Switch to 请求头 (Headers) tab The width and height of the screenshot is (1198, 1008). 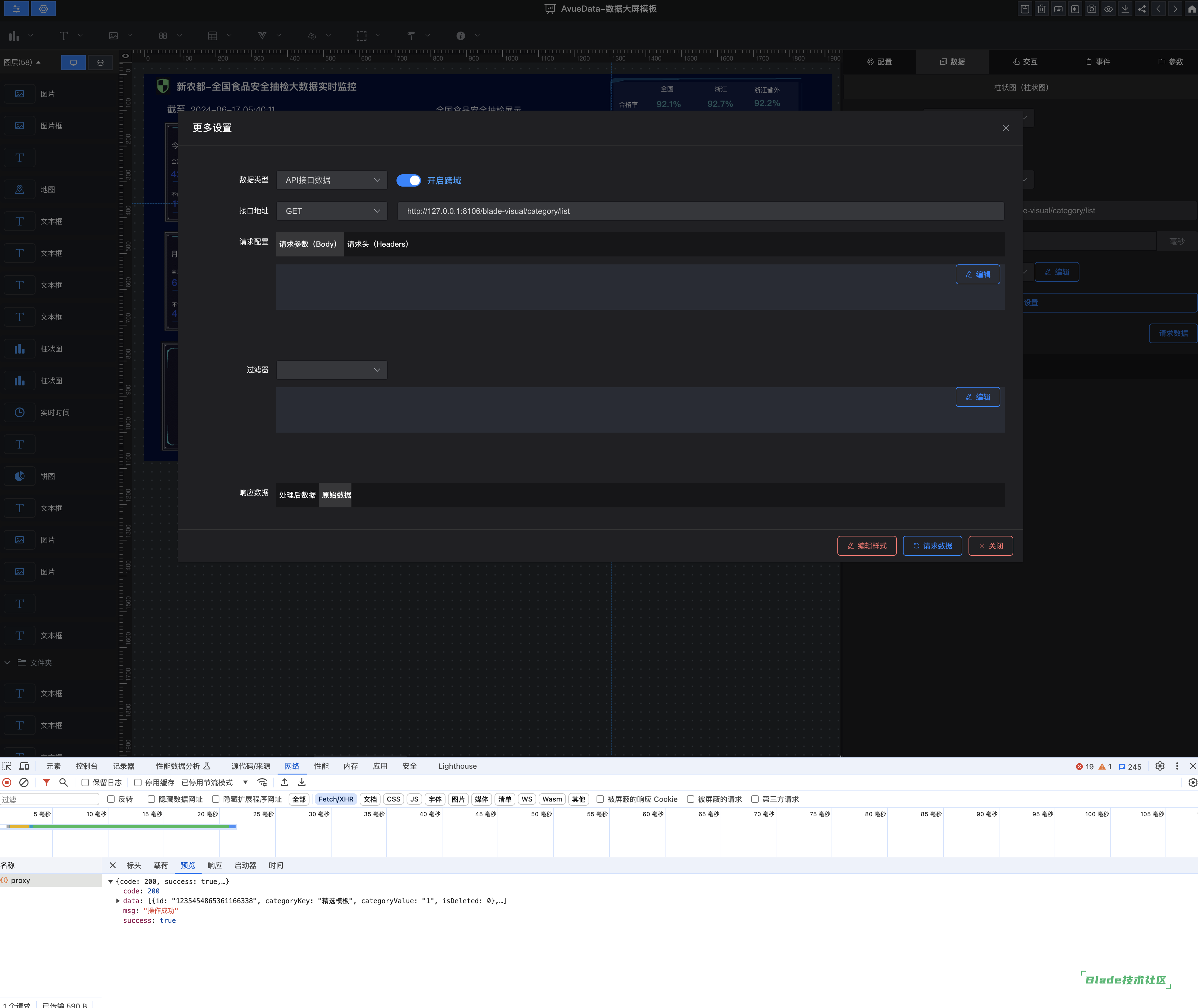tap(377, 244)
